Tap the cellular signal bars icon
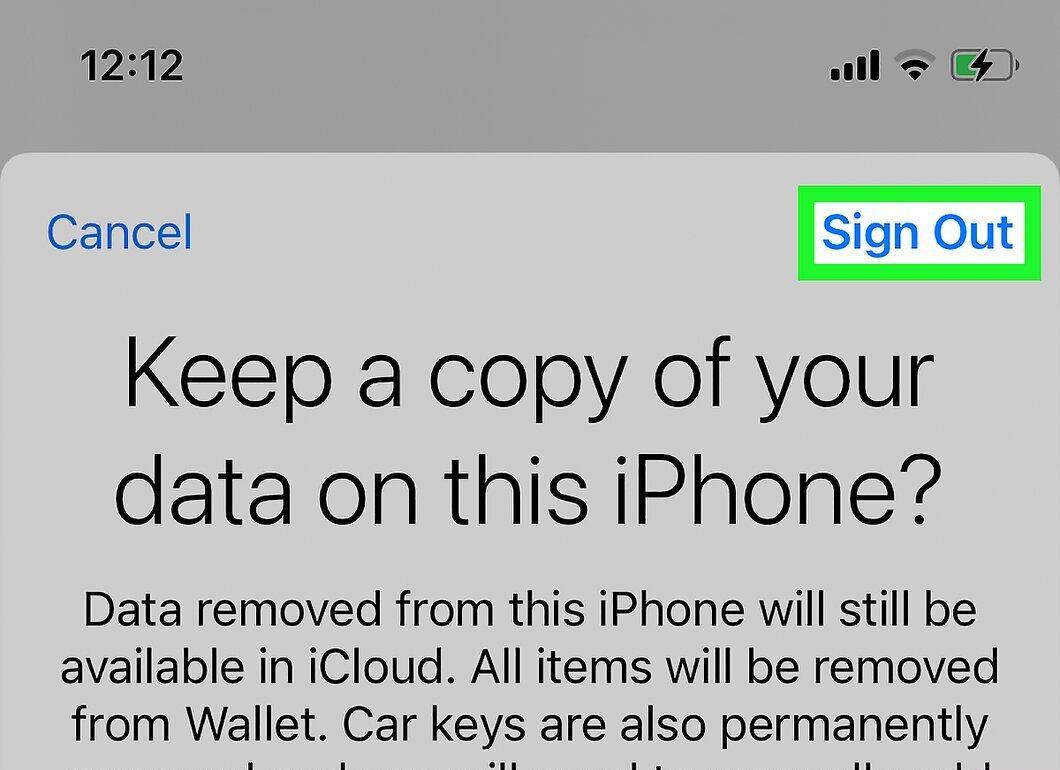This screenshot has height=770, width=1060. click(854, 66)
